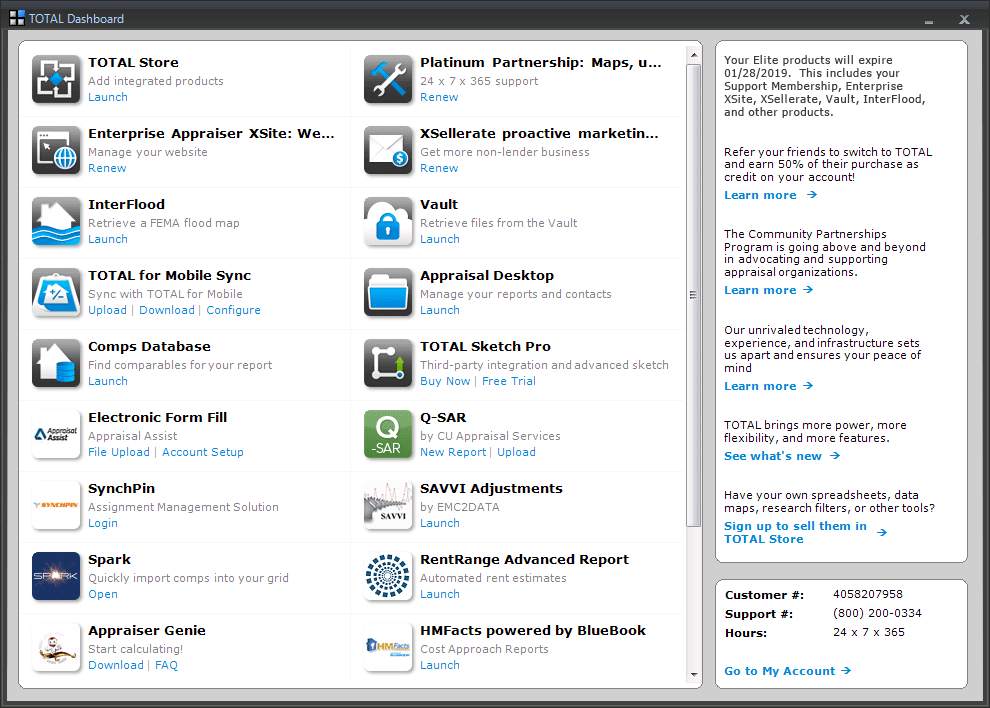Click the InterFlood house on water icon
The image size is (990, 708).
click(x=56, y=221)
